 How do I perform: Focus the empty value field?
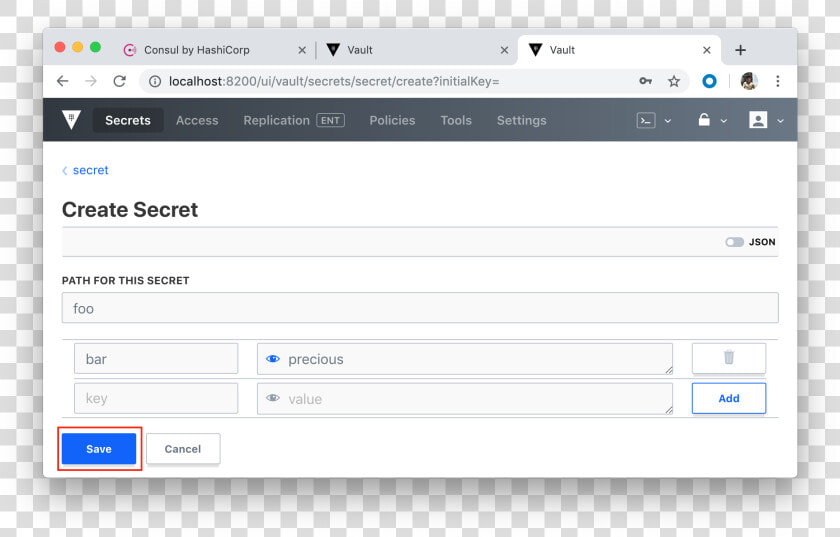point(465,398)
